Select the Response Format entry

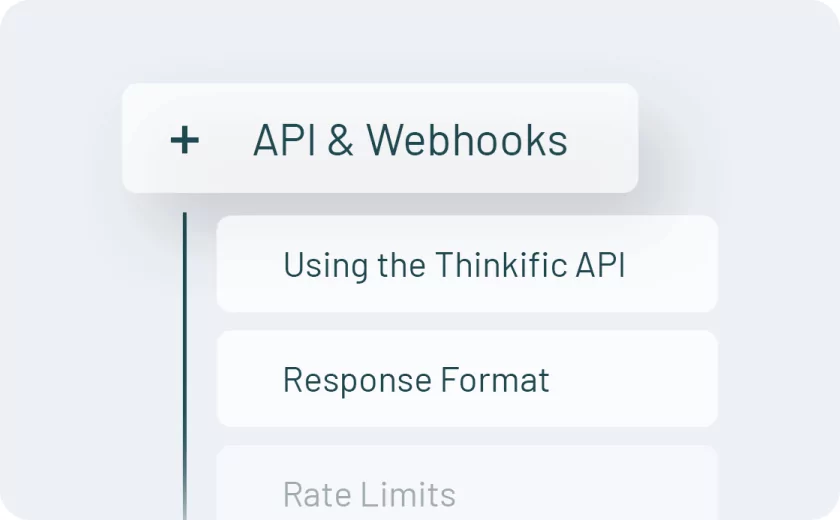click(467, 379)
